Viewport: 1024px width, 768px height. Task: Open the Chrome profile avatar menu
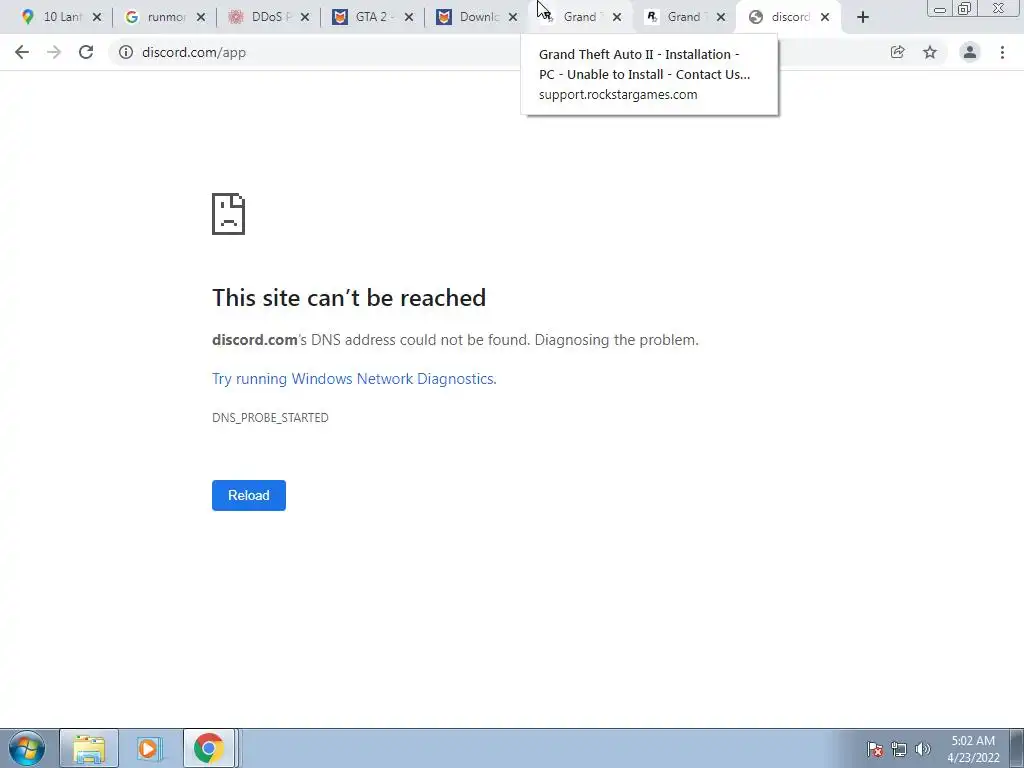[x=970, y=52]
